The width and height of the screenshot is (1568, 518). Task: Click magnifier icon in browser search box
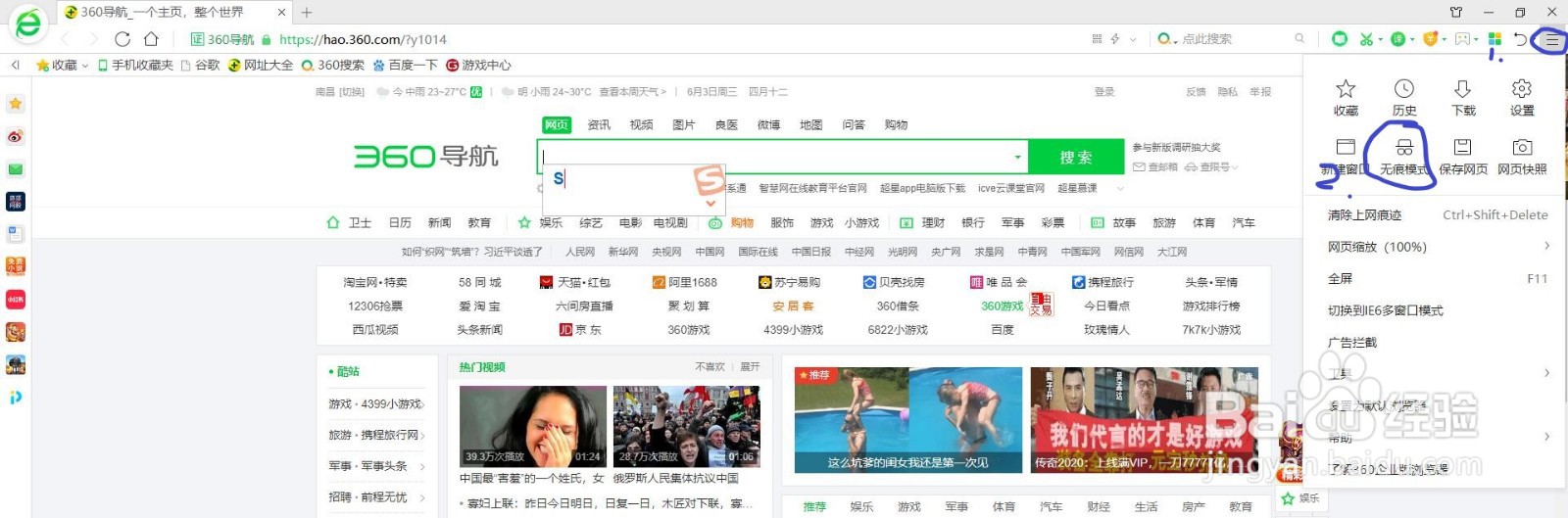tap(1299, 39)
